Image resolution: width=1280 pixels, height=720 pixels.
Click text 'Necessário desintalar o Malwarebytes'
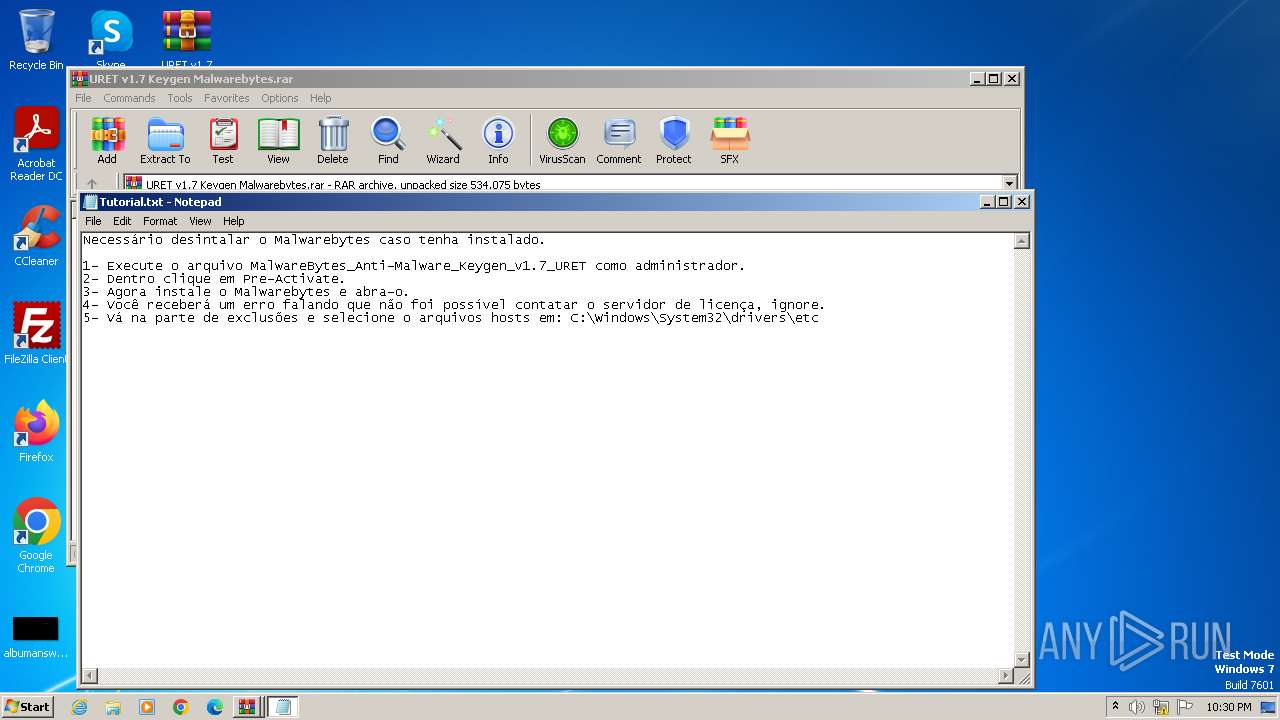(227, 240)
